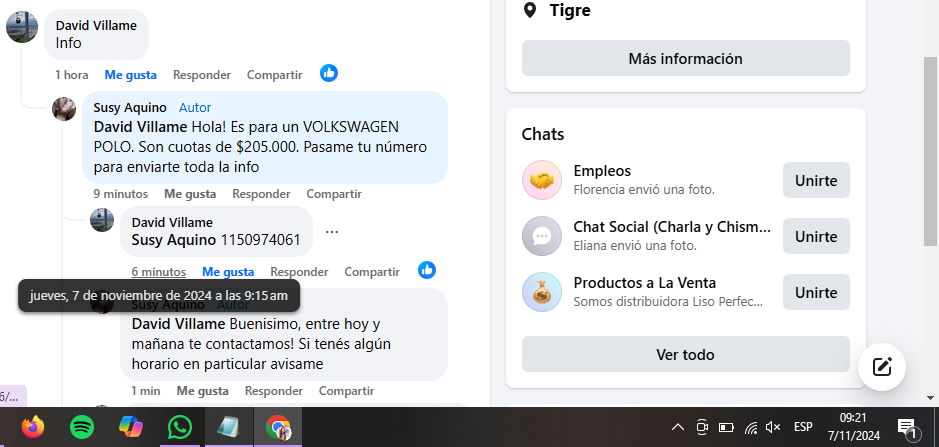
Task: Open battery status in system tray
Action: (x=726, y=427)
